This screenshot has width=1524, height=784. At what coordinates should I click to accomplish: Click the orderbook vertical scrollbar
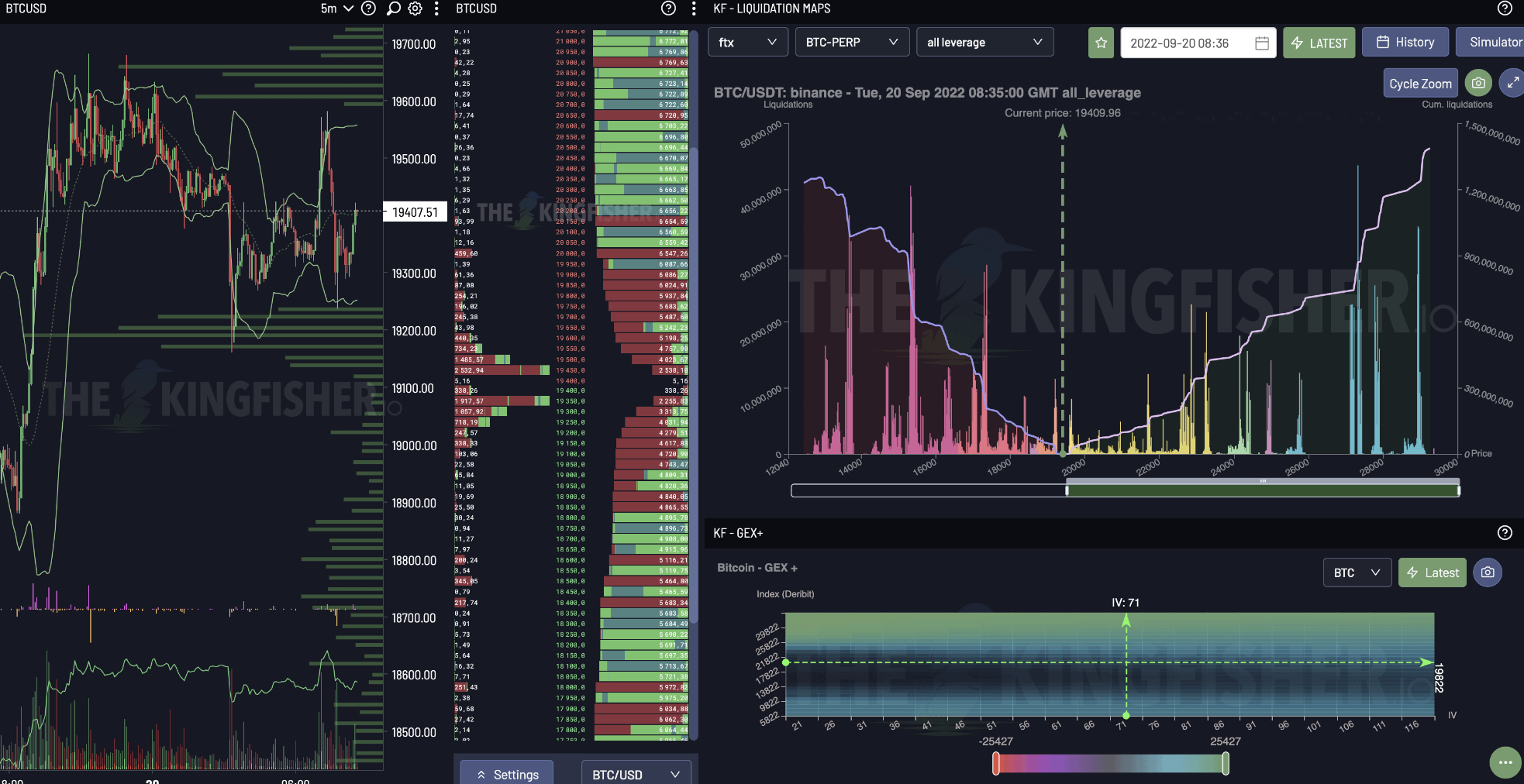(x=694, y=383)
